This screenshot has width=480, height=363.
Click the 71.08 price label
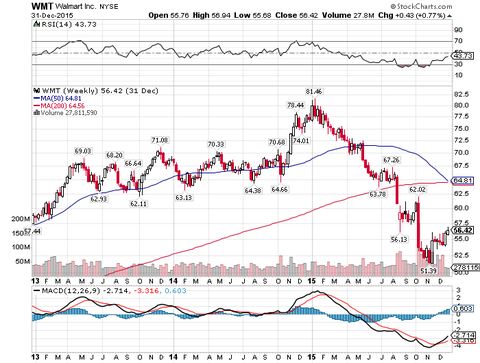pyautogui.click(x=160, y=140)
